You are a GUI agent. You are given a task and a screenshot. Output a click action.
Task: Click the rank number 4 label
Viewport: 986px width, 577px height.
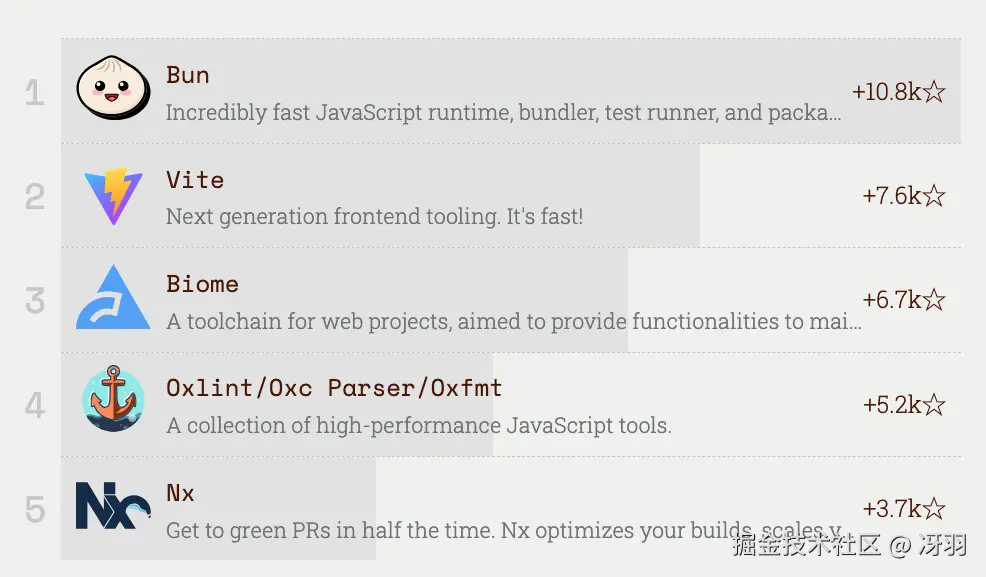click(x=35, y=406)
